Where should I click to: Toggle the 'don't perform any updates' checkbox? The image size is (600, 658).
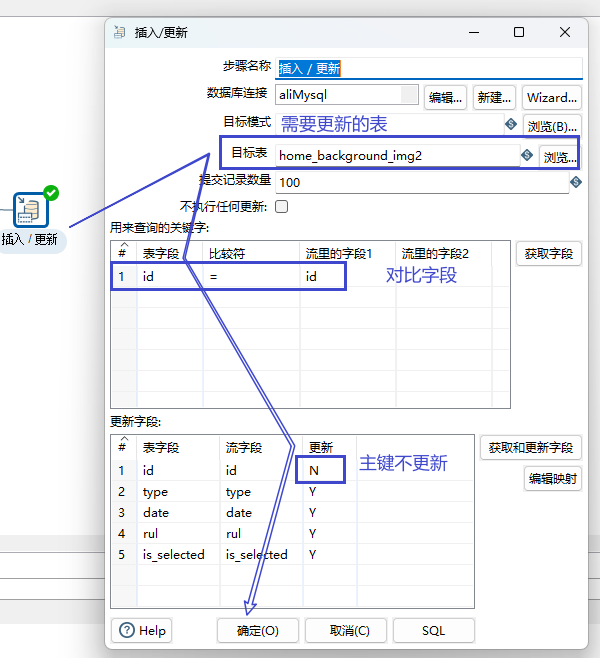coord(281,207)
